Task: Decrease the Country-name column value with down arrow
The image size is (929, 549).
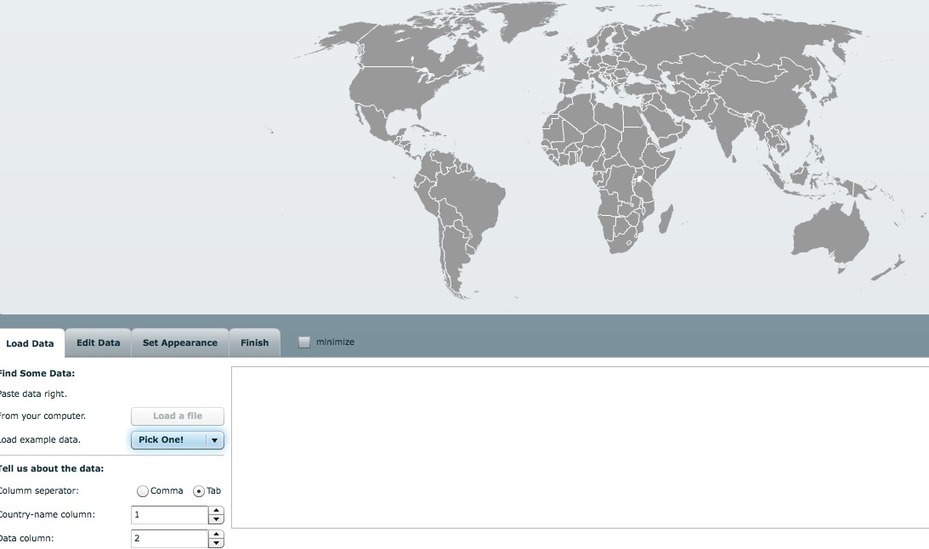Action: coord(216,520)
